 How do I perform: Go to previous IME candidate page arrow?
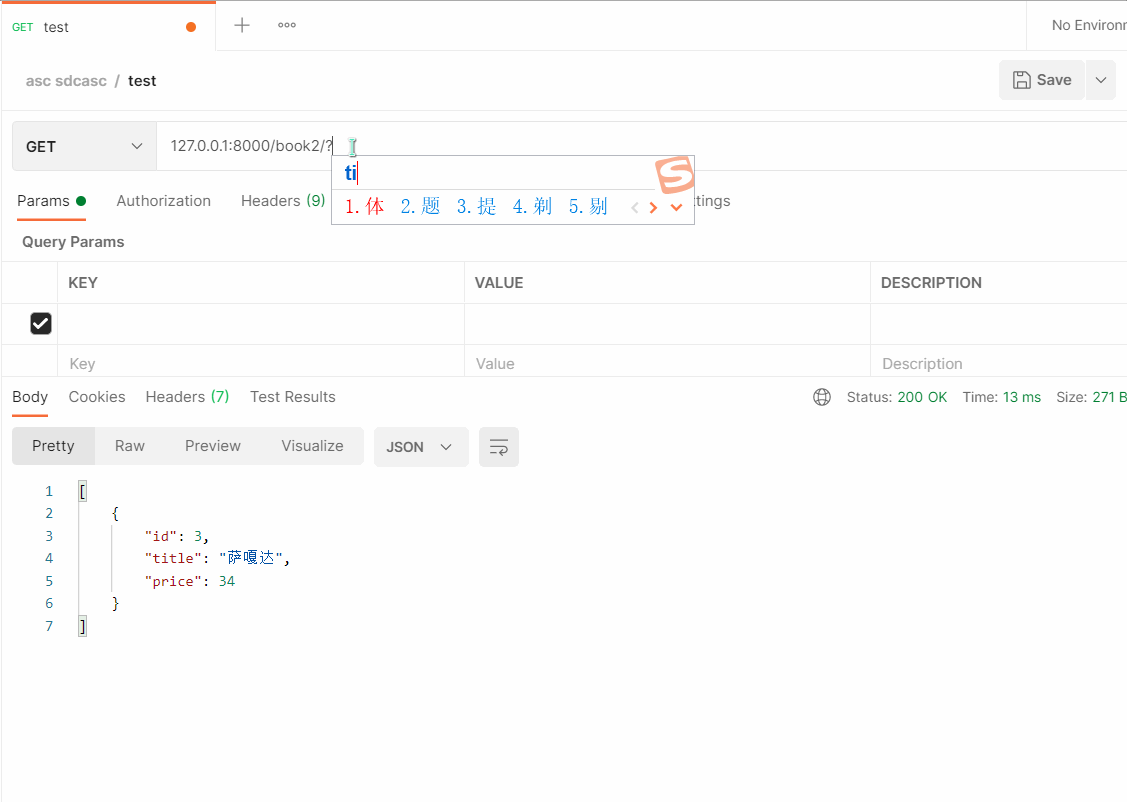pos(634,208)
